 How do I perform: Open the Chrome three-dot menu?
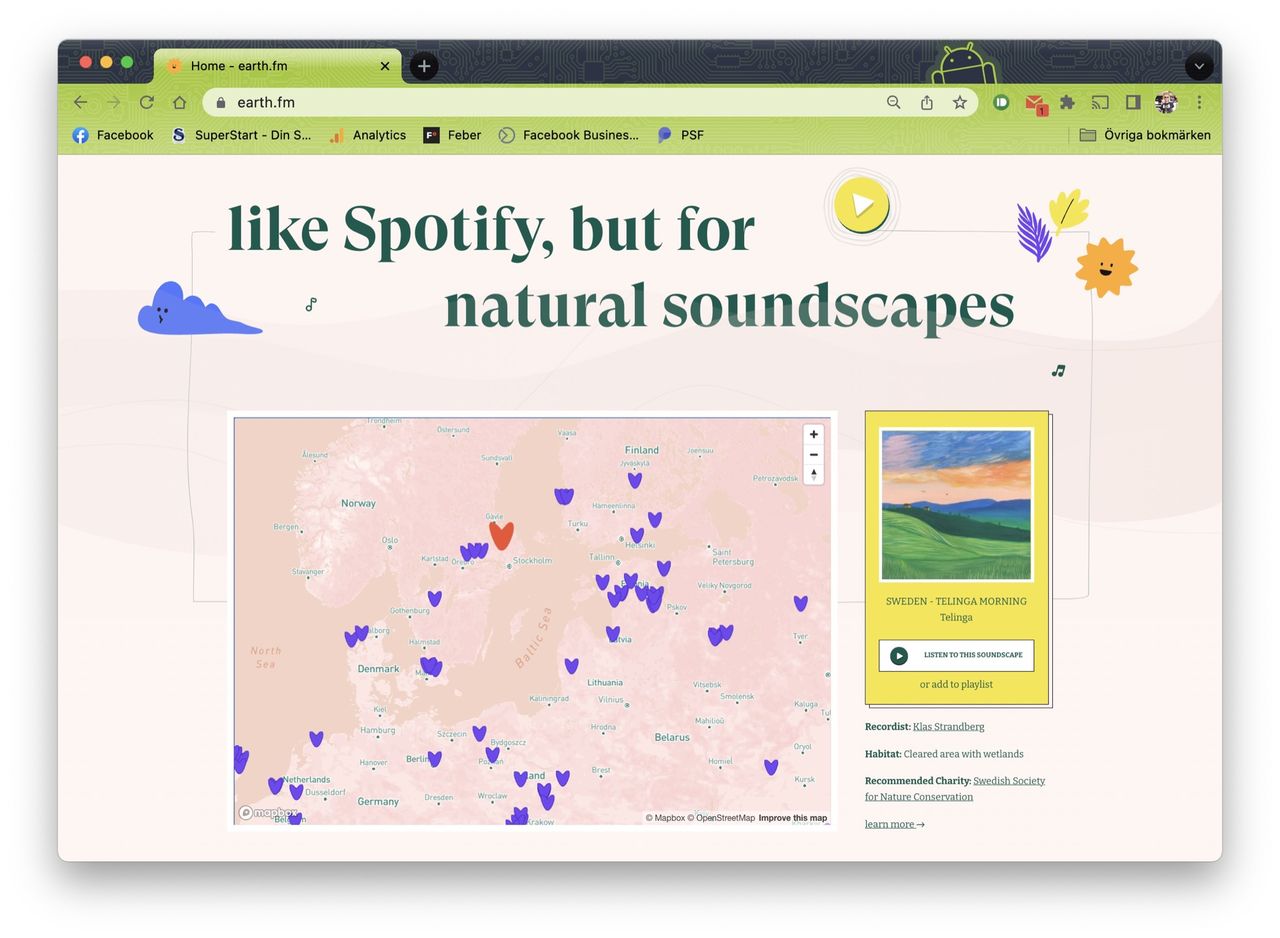(1199, 102)
